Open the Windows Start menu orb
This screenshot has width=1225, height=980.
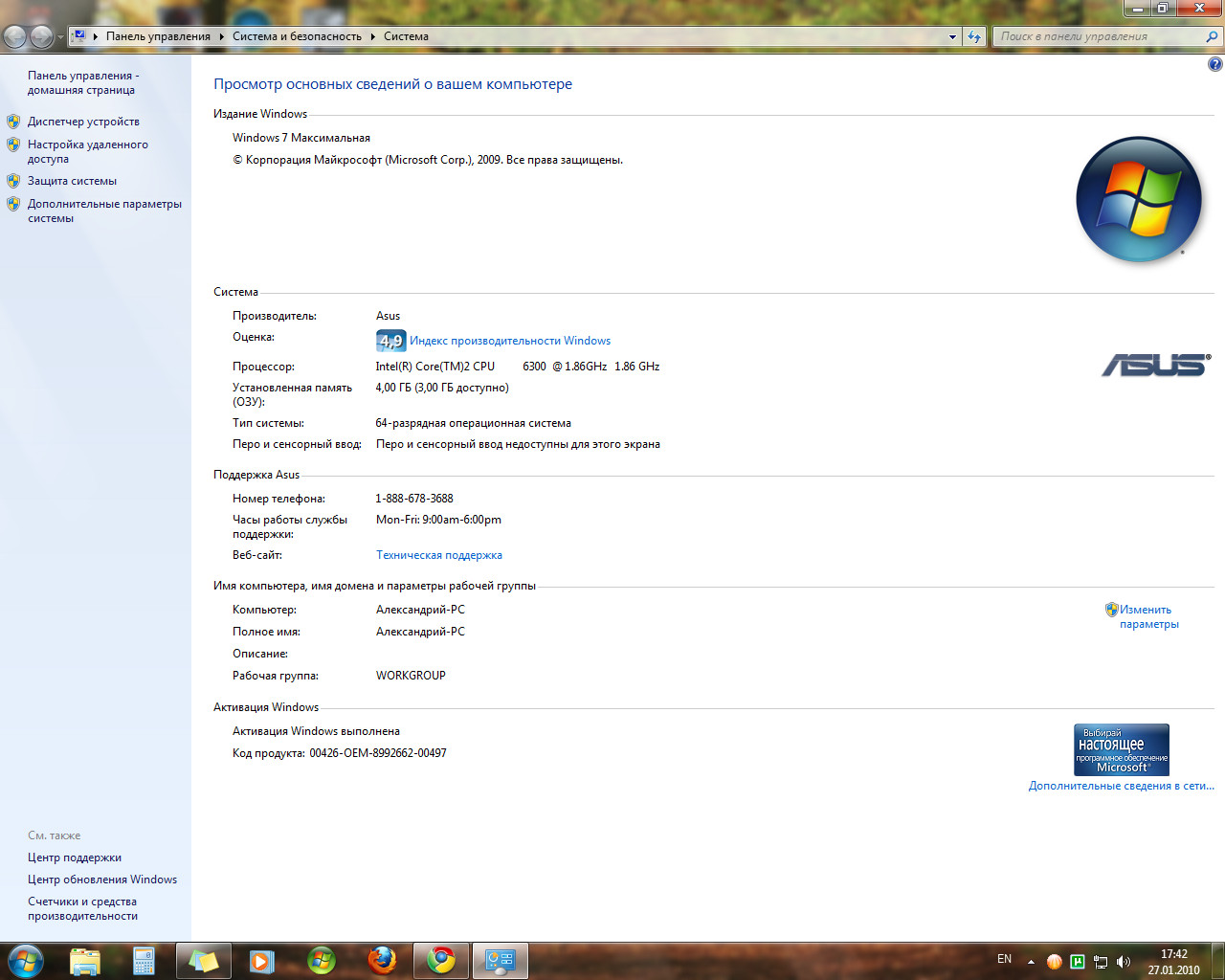point(25,960)
